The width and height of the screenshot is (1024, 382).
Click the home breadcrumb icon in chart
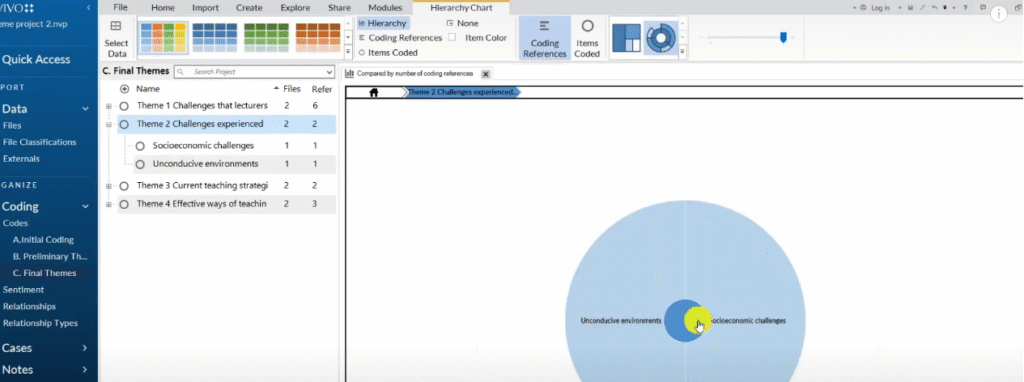[374, 92]
